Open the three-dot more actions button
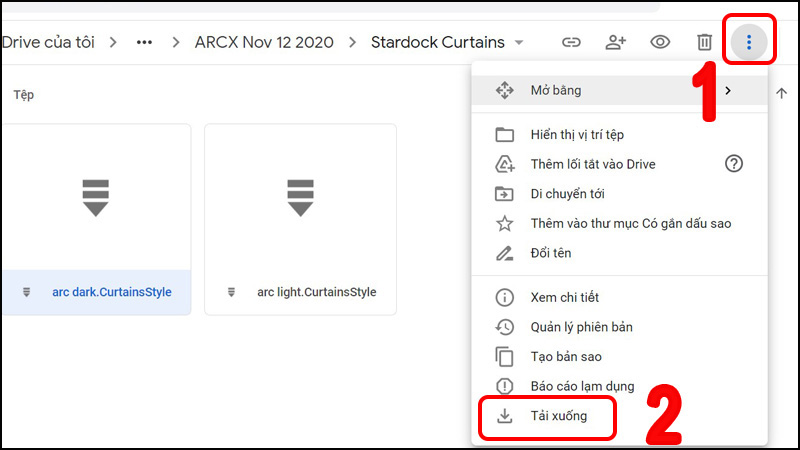Viewport: 800px width, 450px height. click(748, 42)
